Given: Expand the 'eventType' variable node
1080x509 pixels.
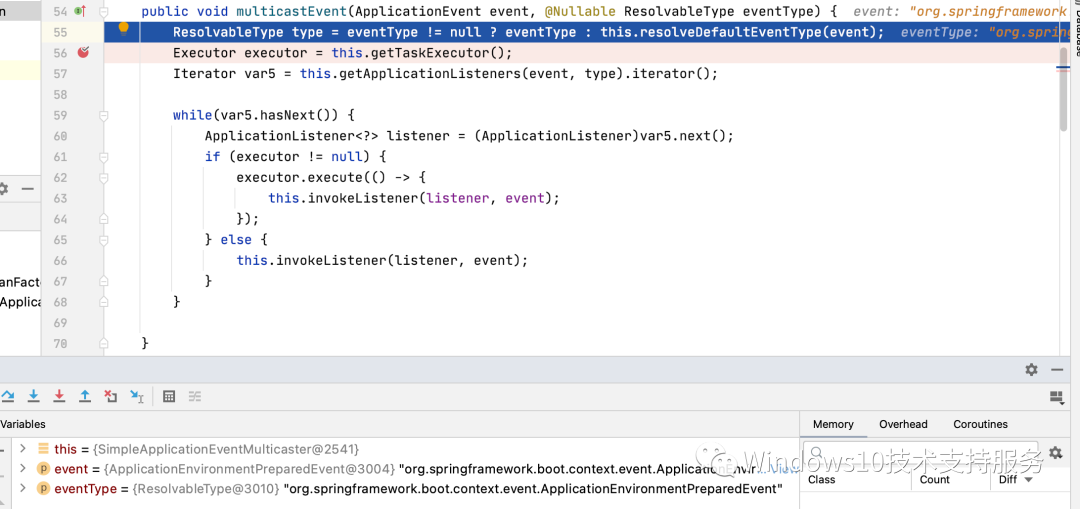Looking at the screenshot, I should 23,488.
